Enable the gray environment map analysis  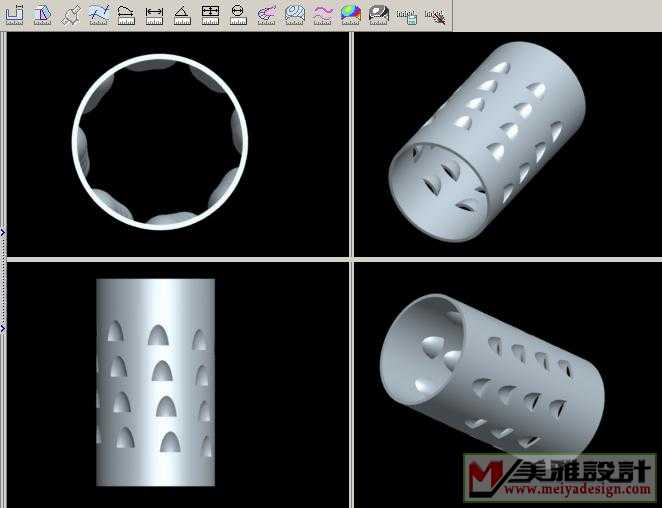[378, 15]
